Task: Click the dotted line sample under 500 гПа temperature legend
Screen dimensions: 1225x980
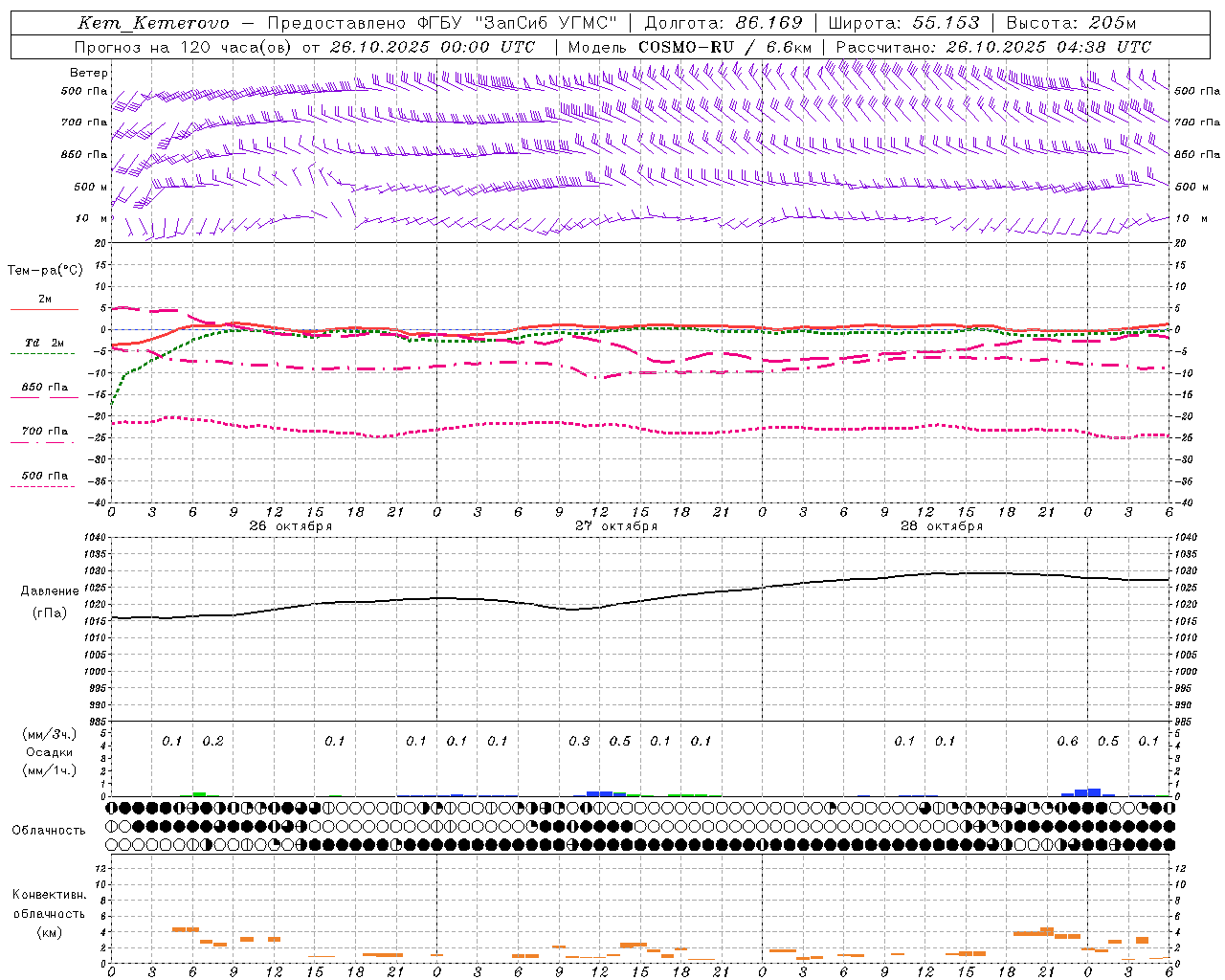Action: click(x=42, y=487)
